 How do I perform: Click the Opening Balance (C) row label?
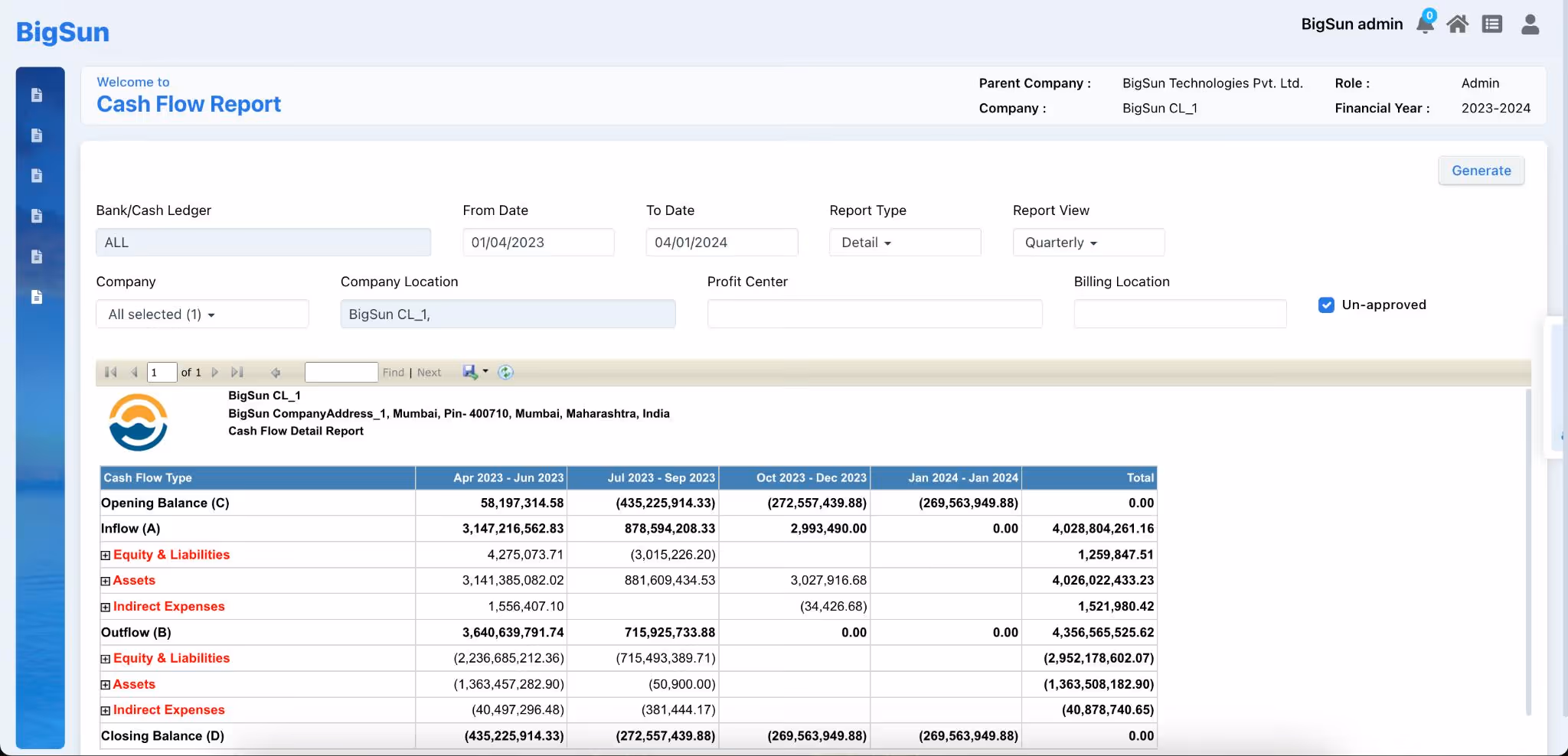coord(165,503)
